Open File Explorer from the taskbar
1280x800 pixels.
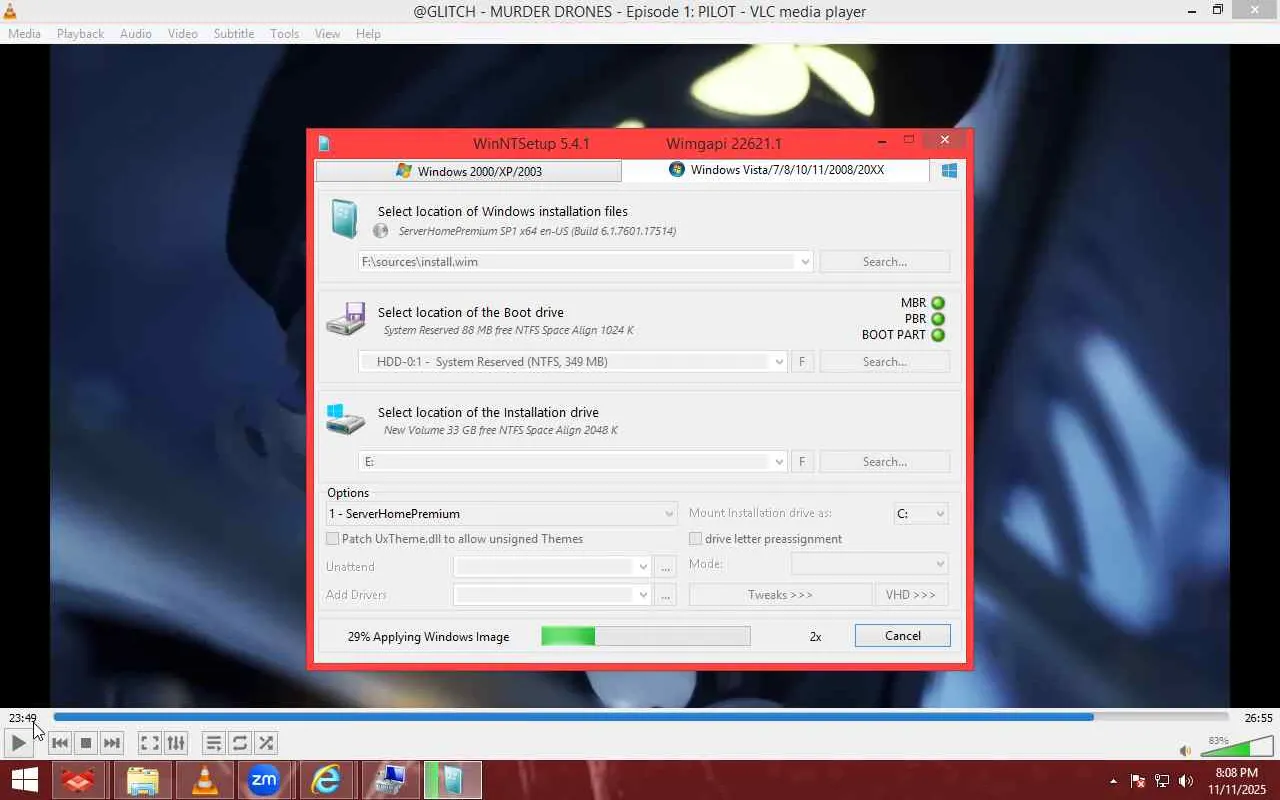[142, 780]
